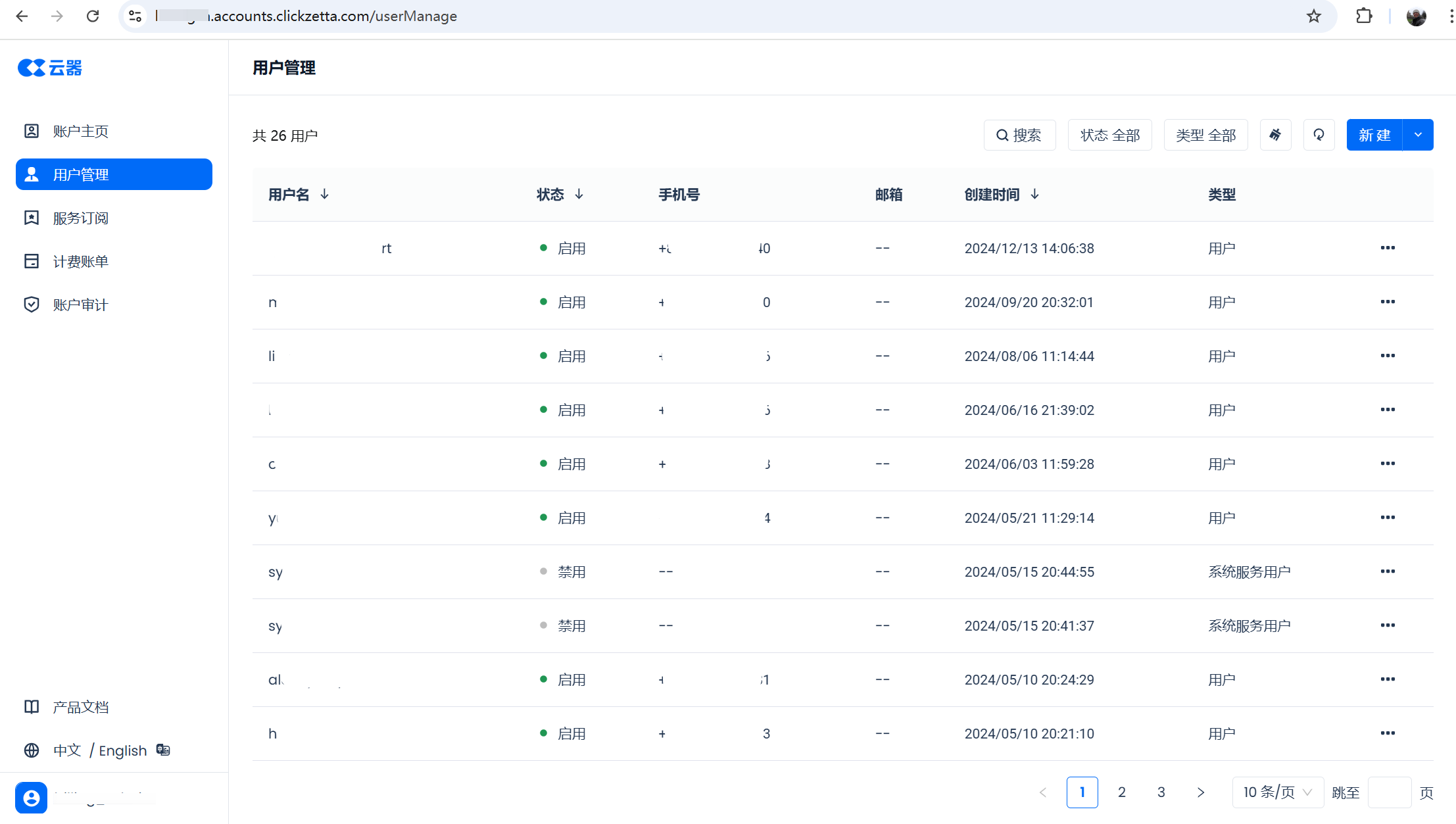Go to 账户审计 in the sidebar
1456x824 pixels.
pyautogui.click(x=81, y=304)
